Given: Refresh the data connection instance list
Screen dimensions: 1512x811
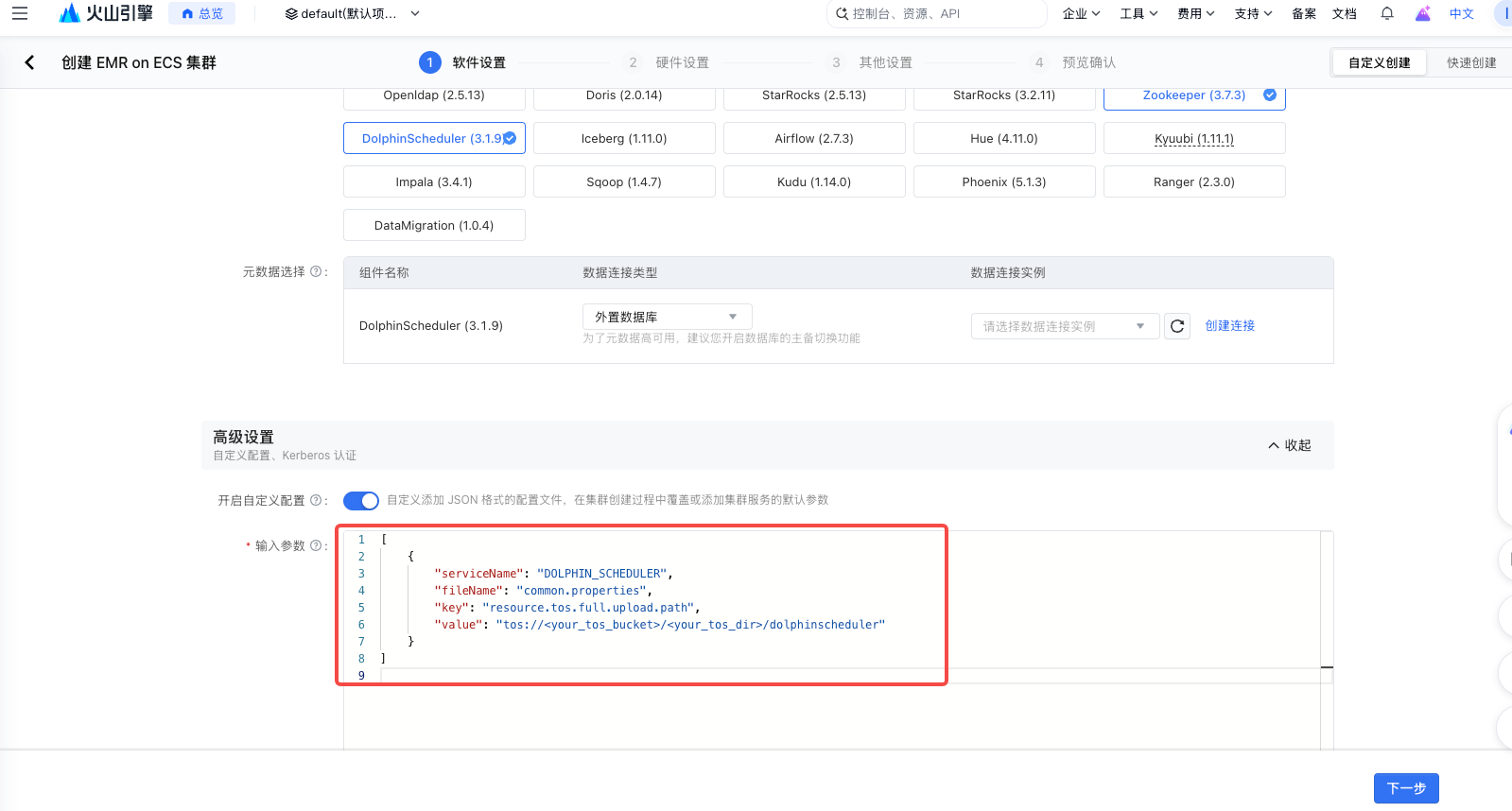Looking at the screenshot, I should (1177, 326).
